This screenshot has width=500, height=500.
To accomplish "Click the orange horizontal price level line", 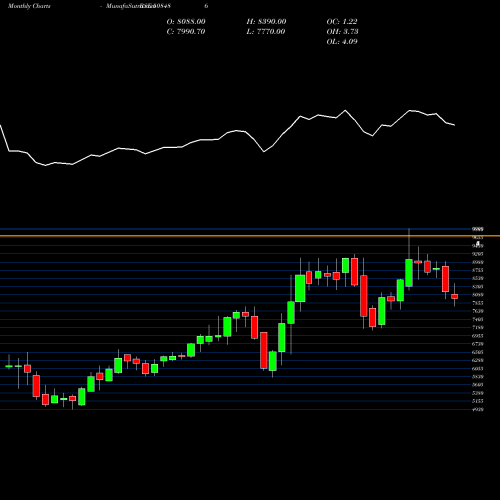I will pyautogui.click(x=250, y=236).
